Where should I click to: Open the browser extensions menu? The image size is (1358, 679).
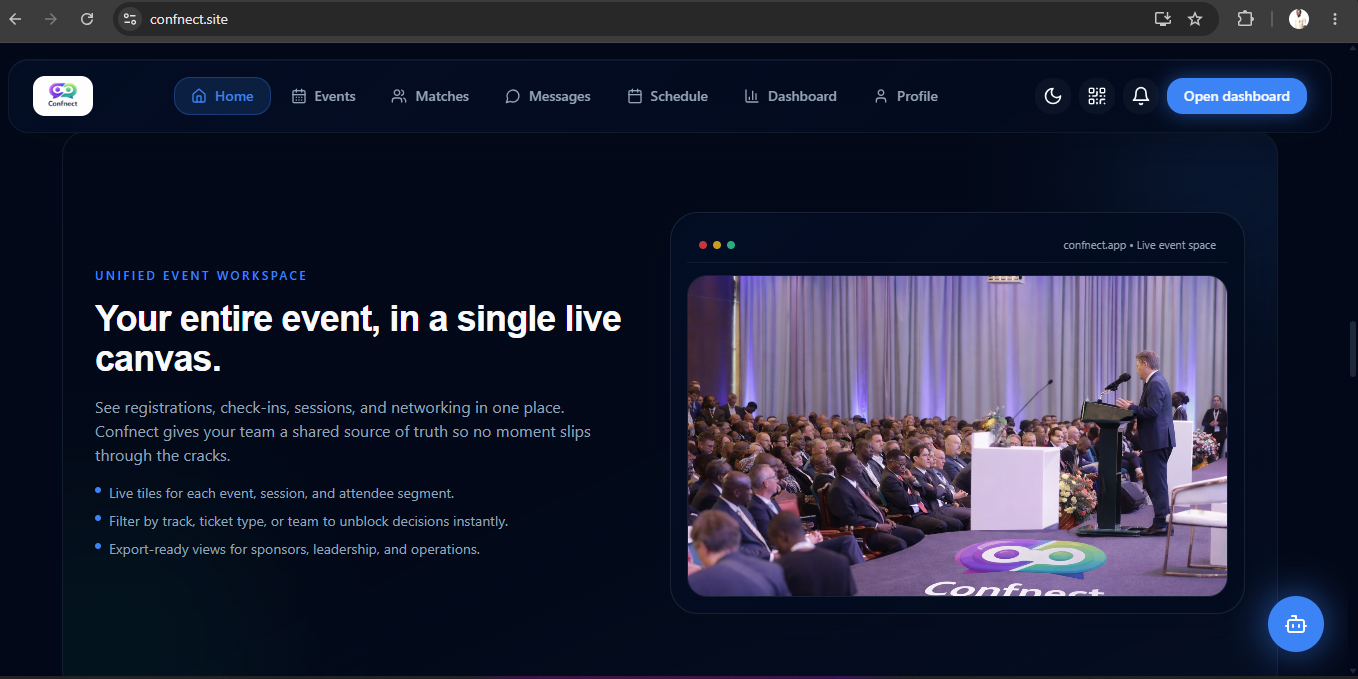tap(1245, 19)
